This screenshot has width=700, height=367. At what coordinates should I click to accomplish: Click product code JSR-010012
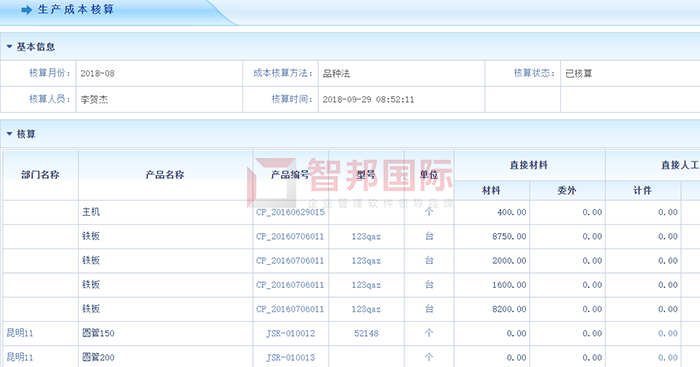[291, 334]
